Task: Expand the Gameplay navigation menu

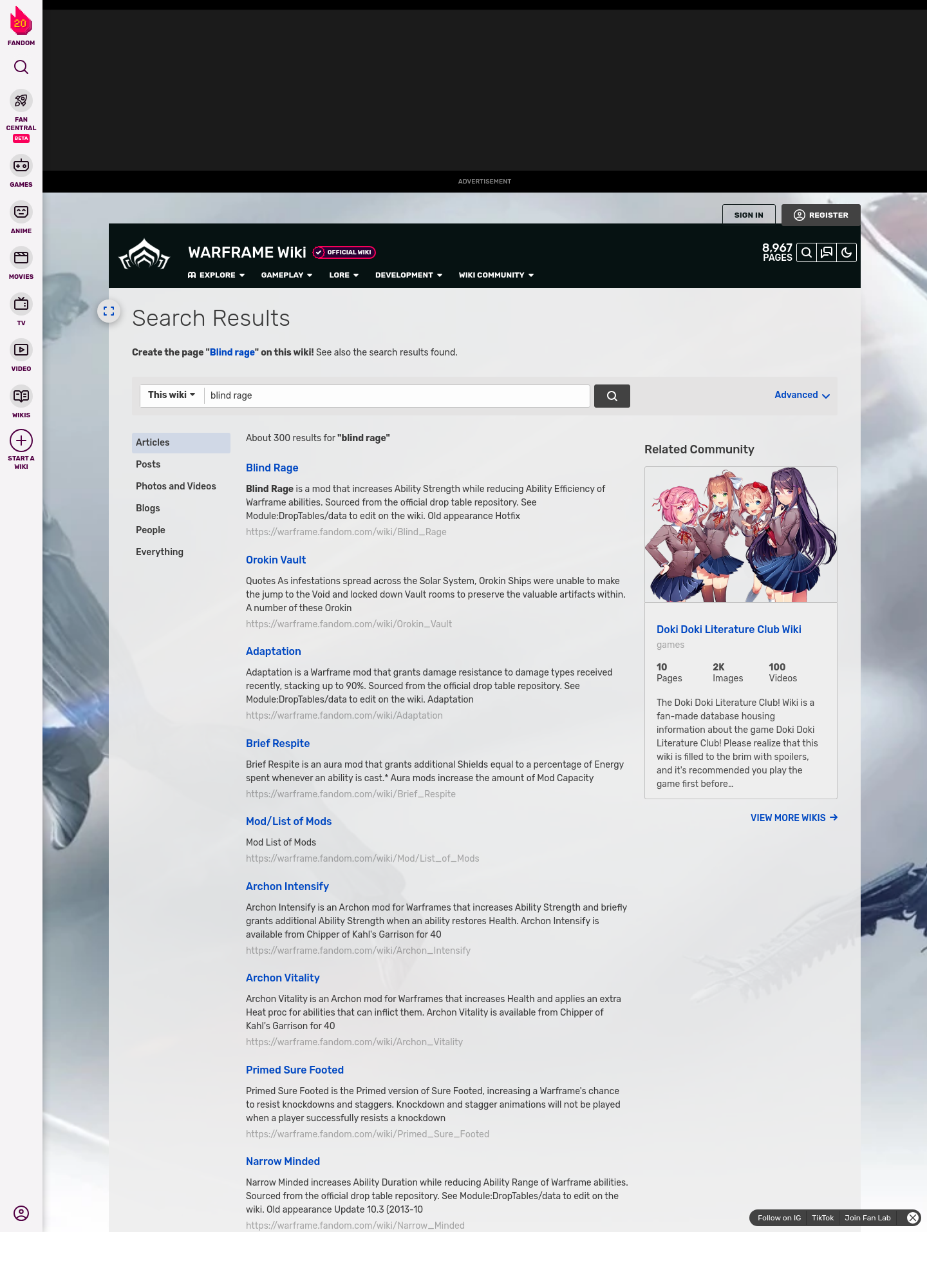Action: [286, 275]
